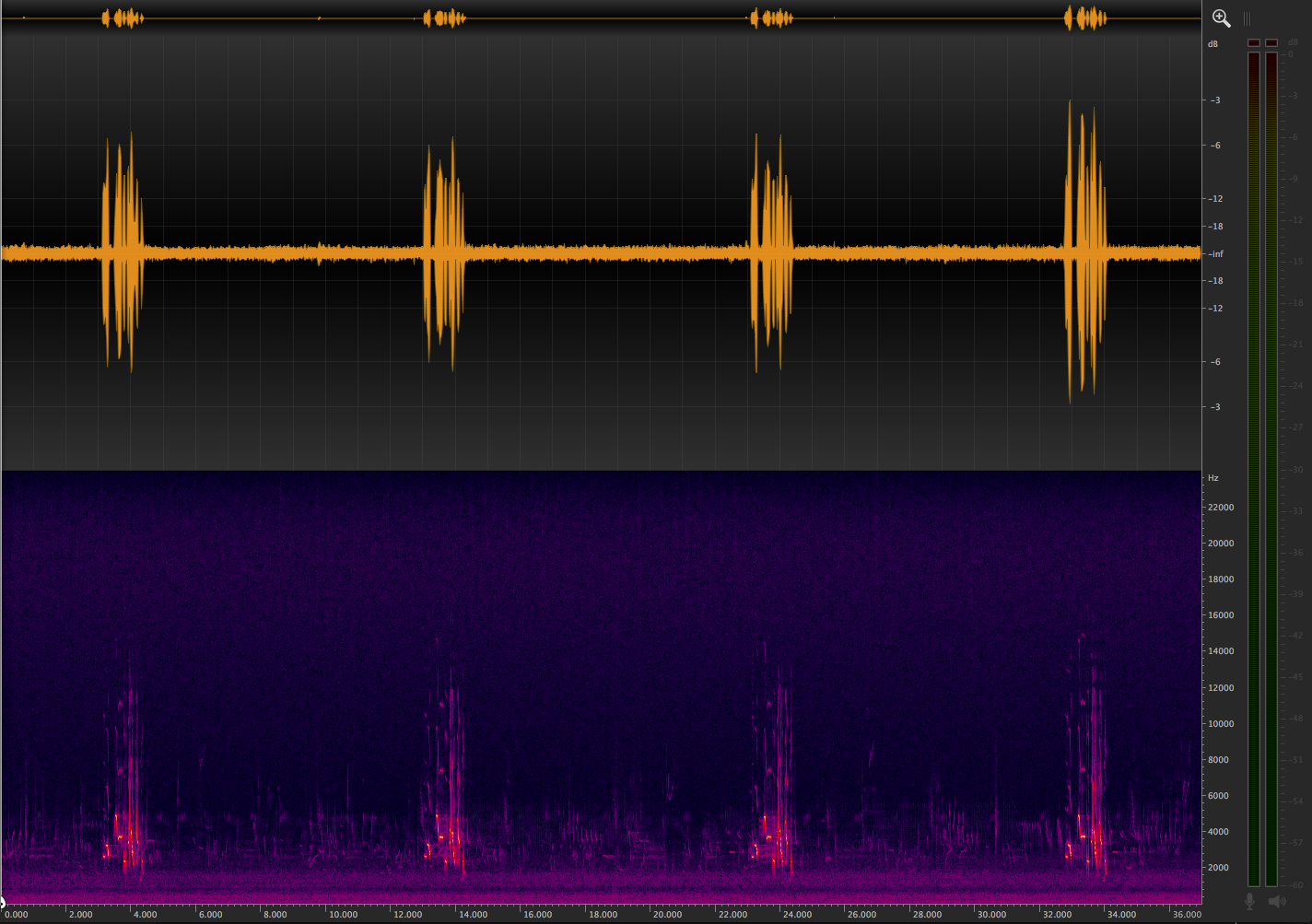Click the first audio burst in the overview strip
Image resolution: width=1312 pixels, height=924 pixels.
[x=123, y=18]
